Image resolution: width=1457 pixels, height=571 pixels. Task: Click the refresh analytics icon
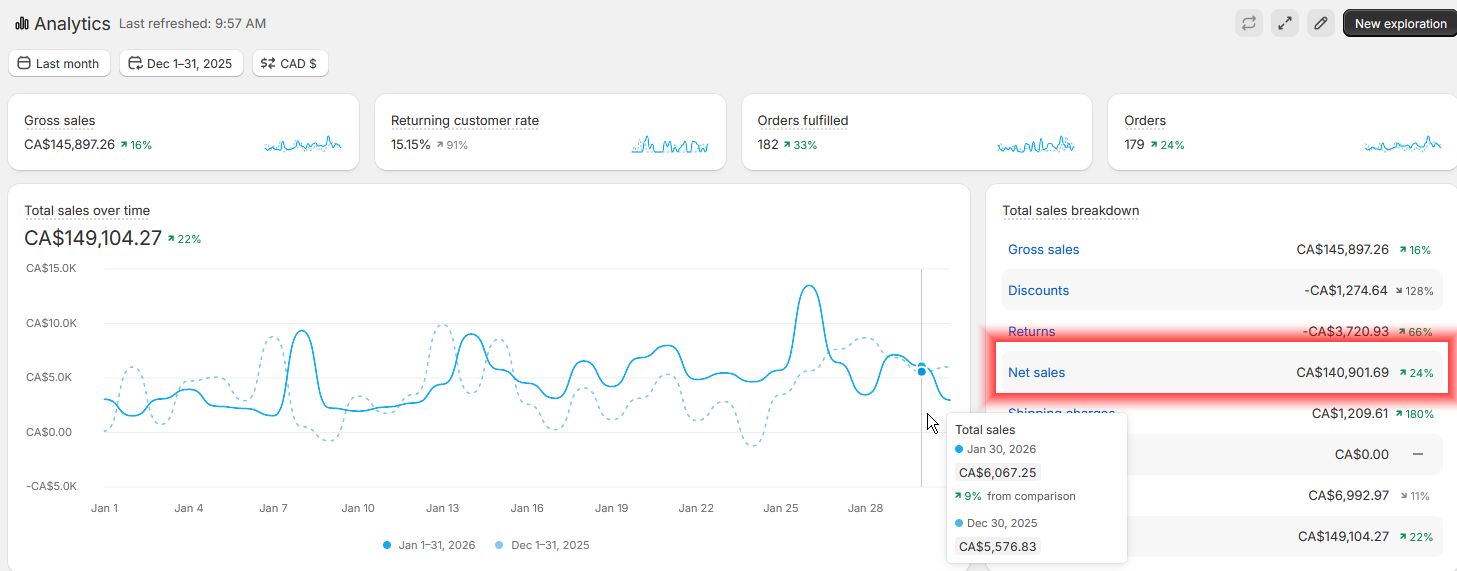pos(1248,23)
